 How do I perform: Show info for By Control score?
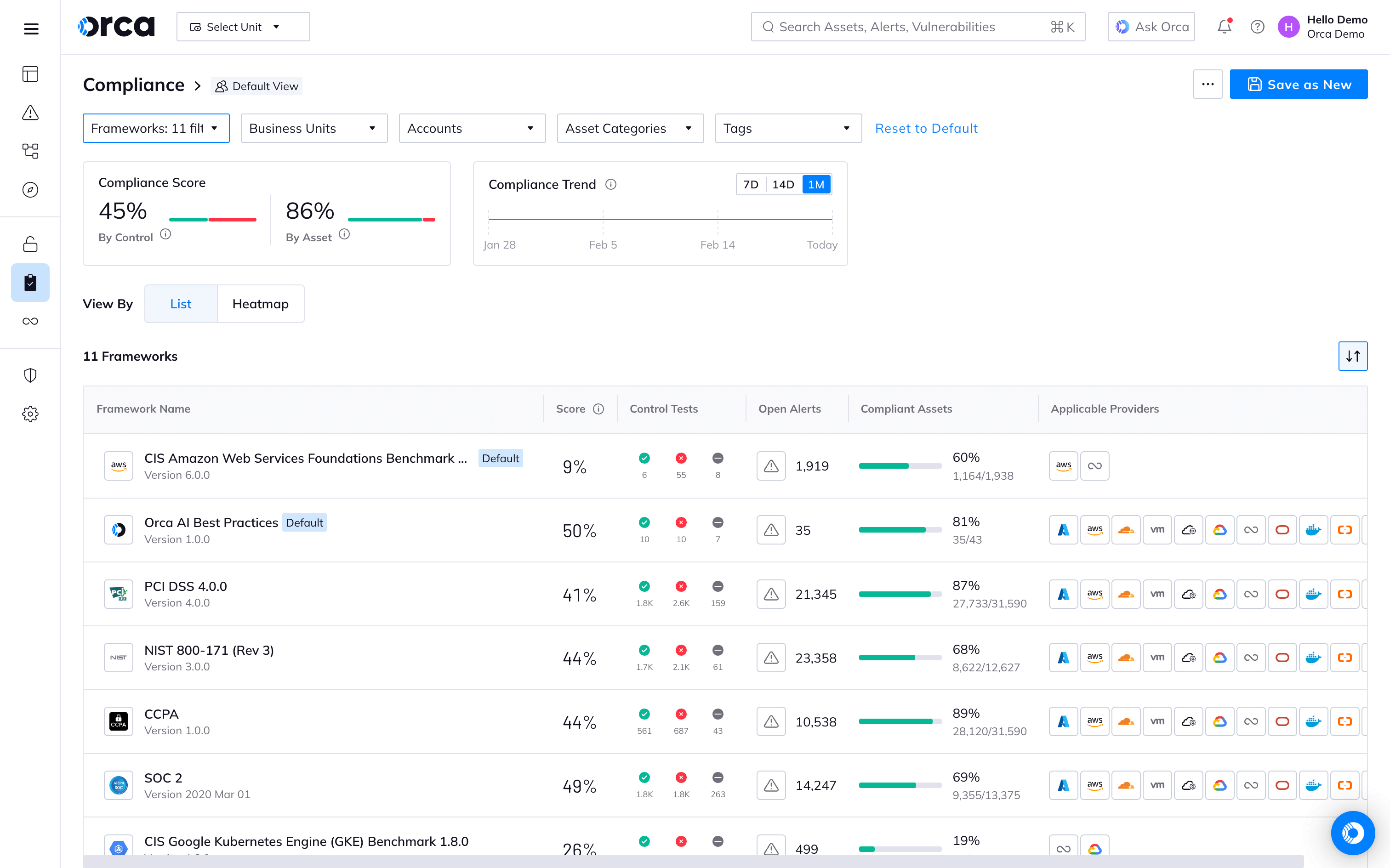pos(165,234)
